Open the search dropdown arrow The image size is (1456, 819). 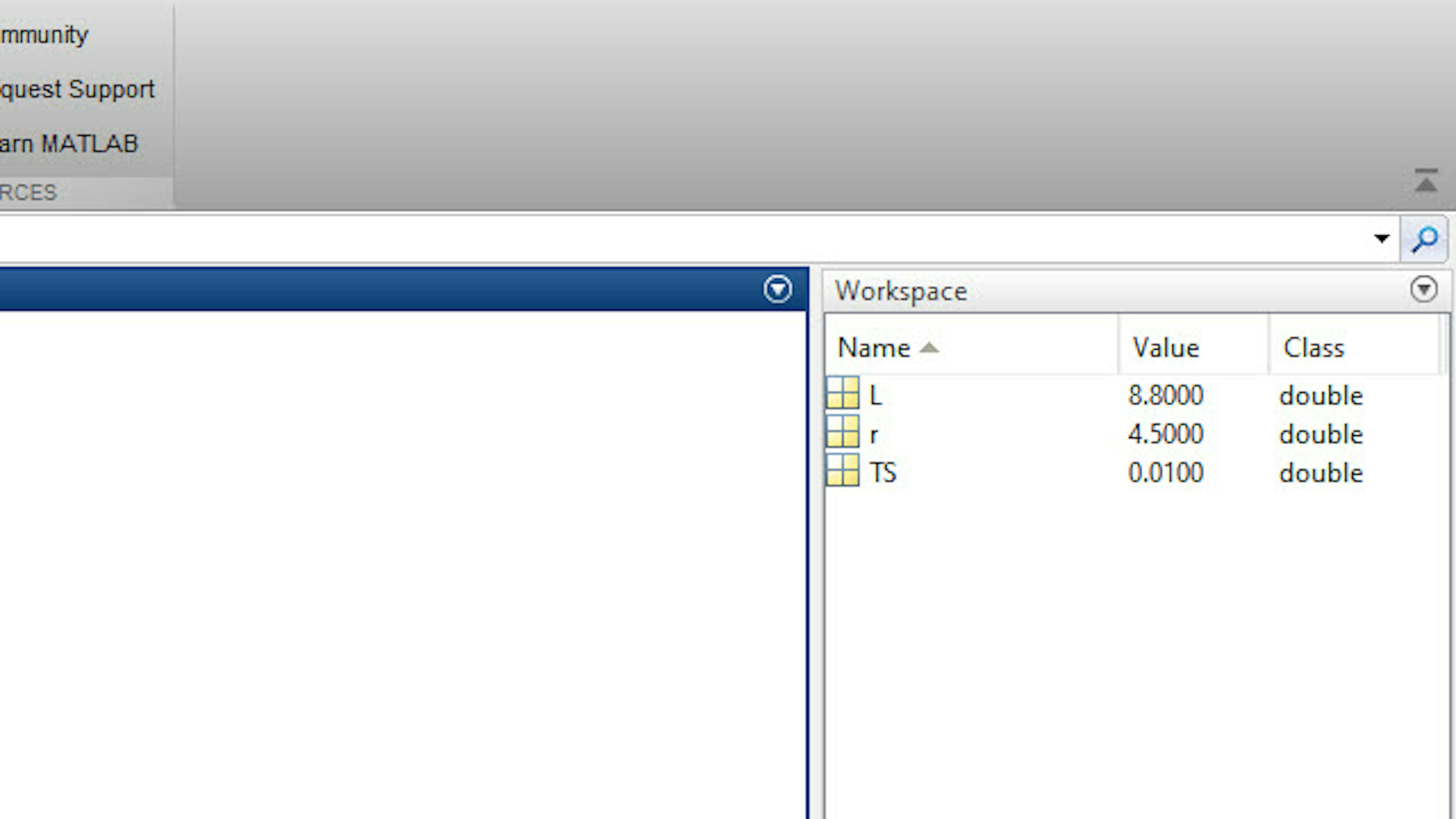point(1382,239)
